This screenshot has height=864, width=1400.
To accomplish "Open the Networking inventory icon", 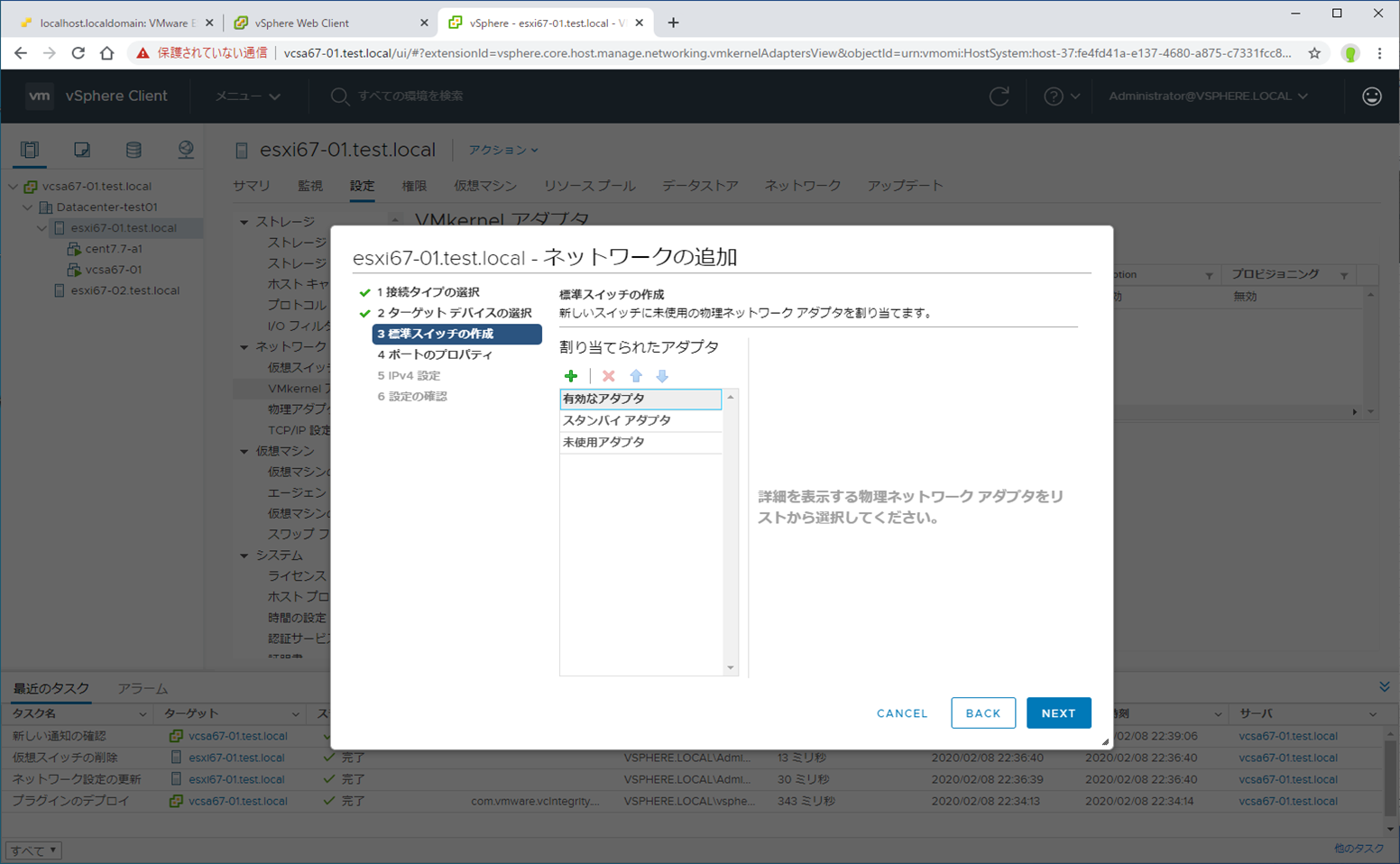I will pyautogui.click(x=186, y=150).
